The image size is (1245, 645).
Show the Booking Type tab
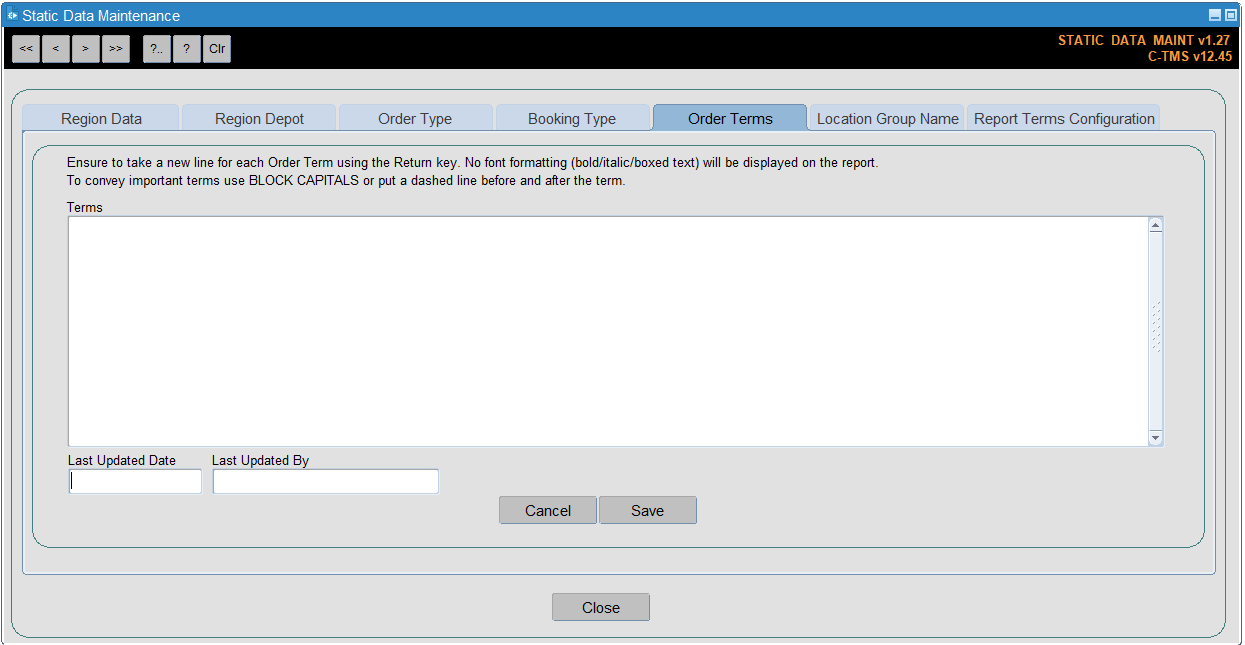point(572,118)
